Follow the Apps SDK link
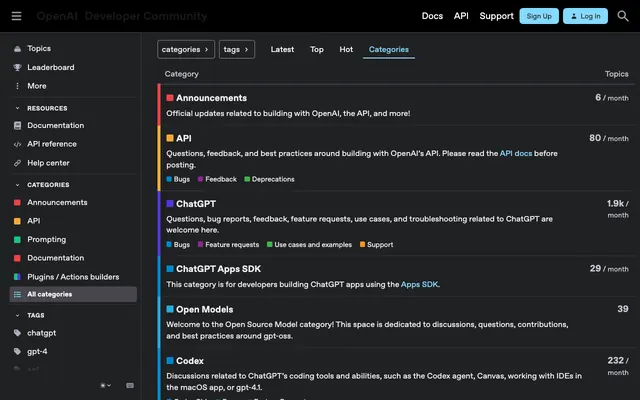This screenshot has width=640, height=400. [419, 284]
